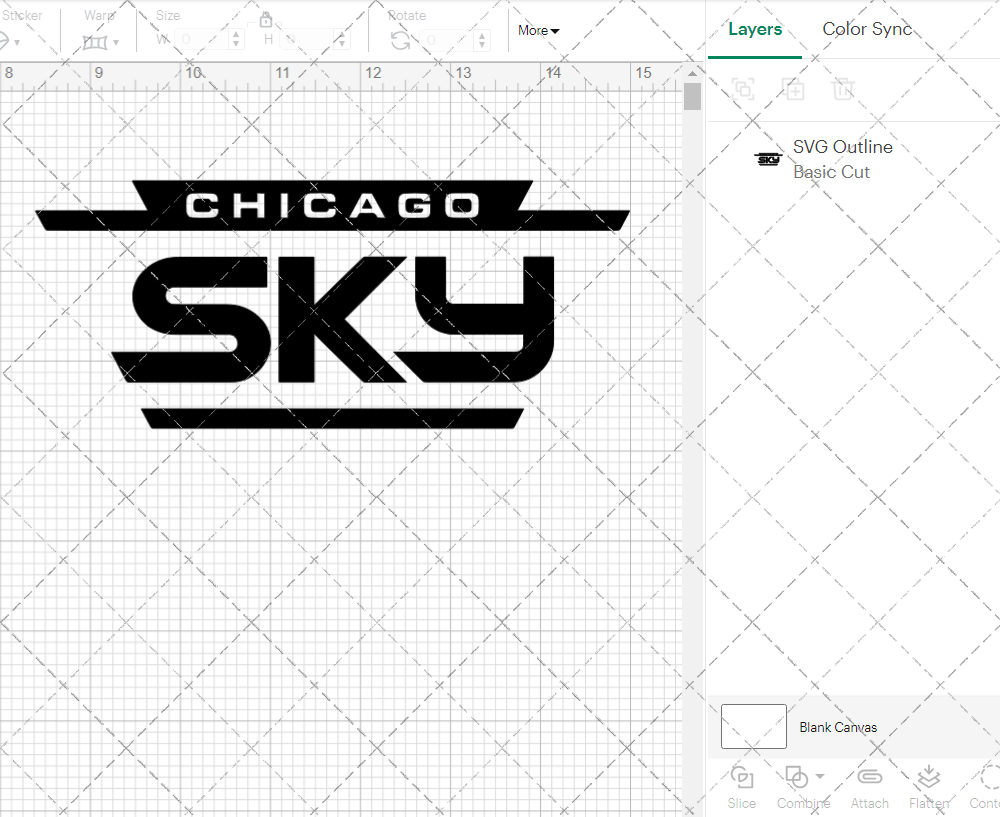The image size is (1000, 817).
Task: Open the Attach tool
Action: (x=869, y=786)
